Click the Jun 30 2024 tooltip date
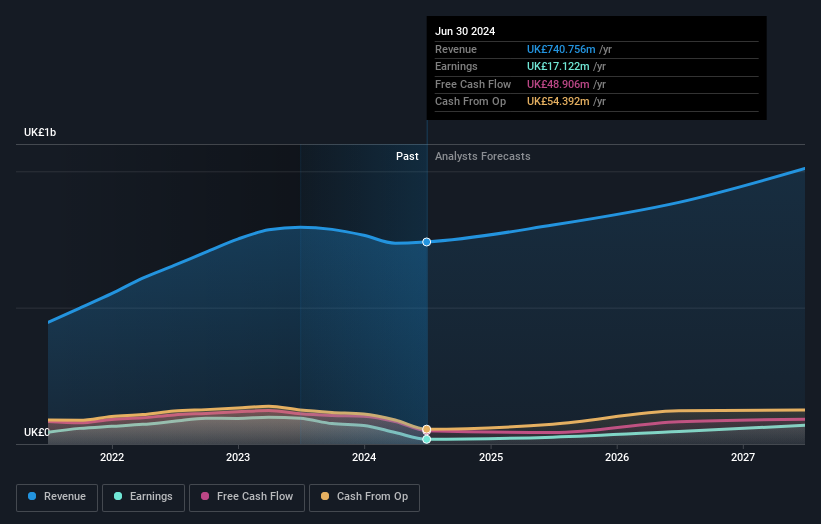This screenshot has height=524, width=821. pos(465,31)
